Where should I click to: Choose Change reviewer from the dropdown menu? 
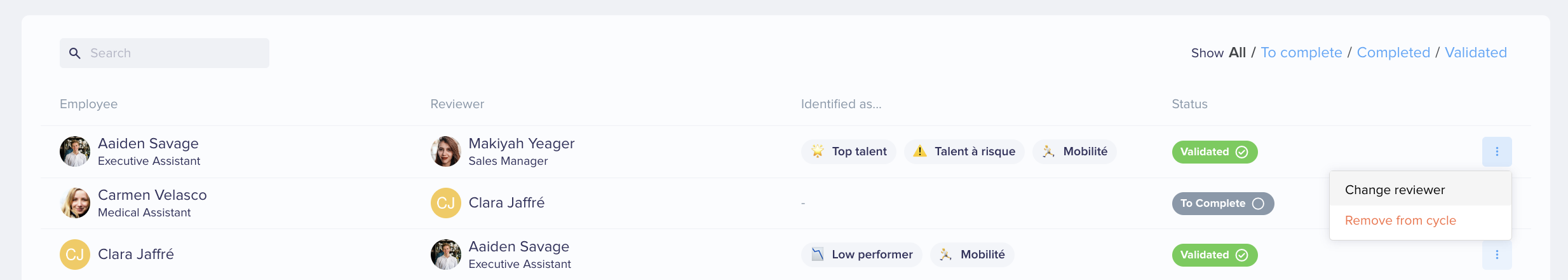tap(1420, 190)
